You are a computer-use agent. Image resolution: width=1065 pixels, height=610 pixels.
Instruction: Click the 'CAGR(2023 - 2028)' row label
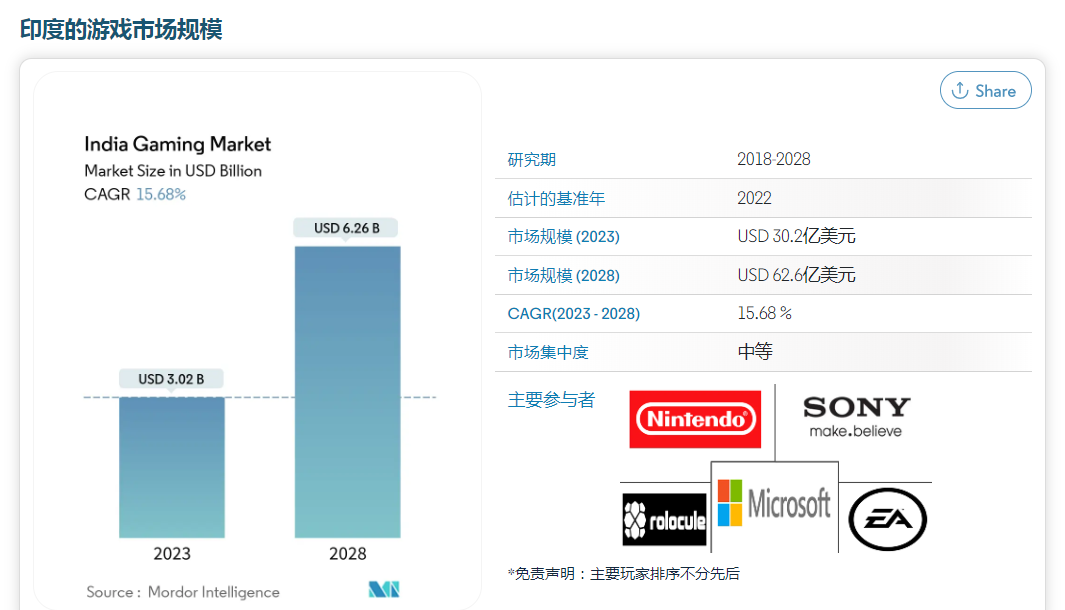pos(574,314)
